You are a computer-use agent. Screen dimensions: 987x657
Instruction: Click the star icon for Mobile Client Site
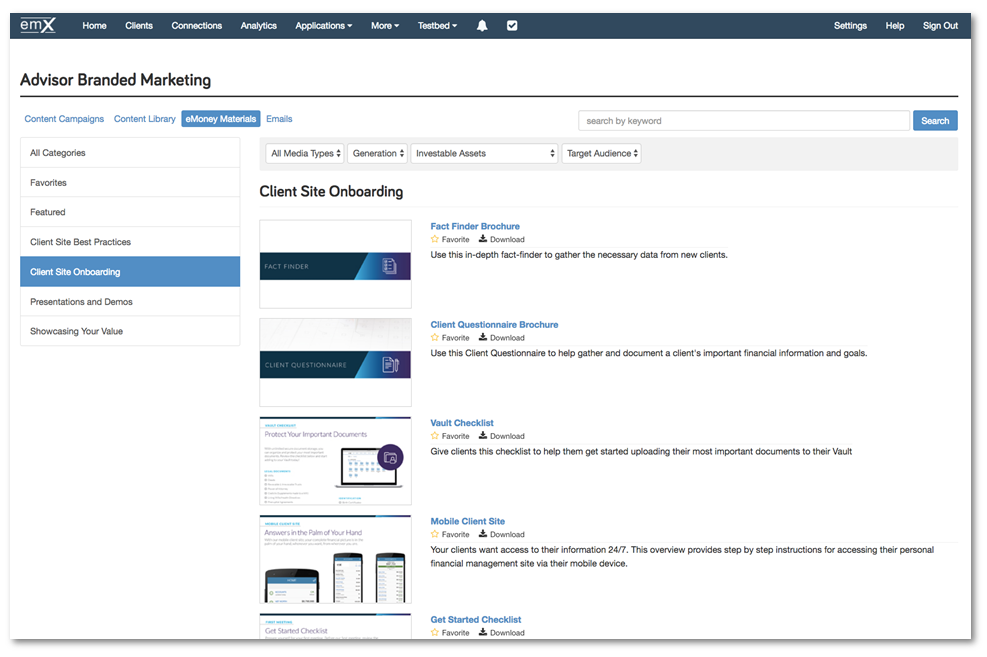click(x=435, y=534)
